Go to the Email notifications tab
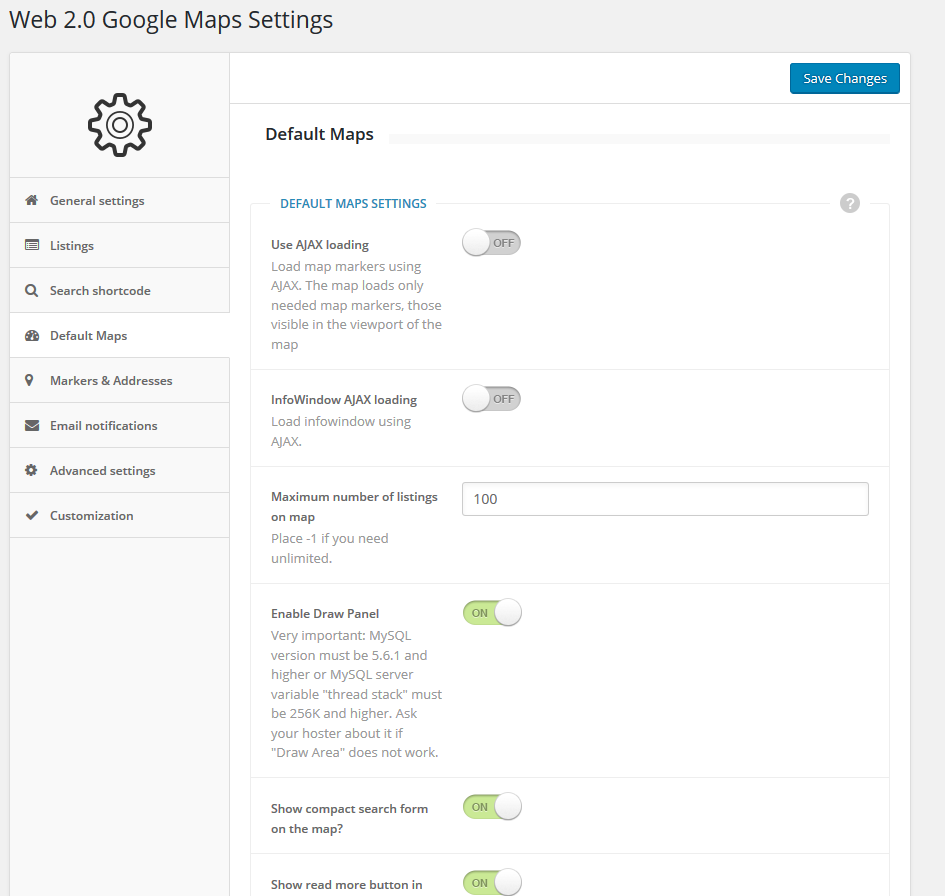 click(x=104, y=425)
